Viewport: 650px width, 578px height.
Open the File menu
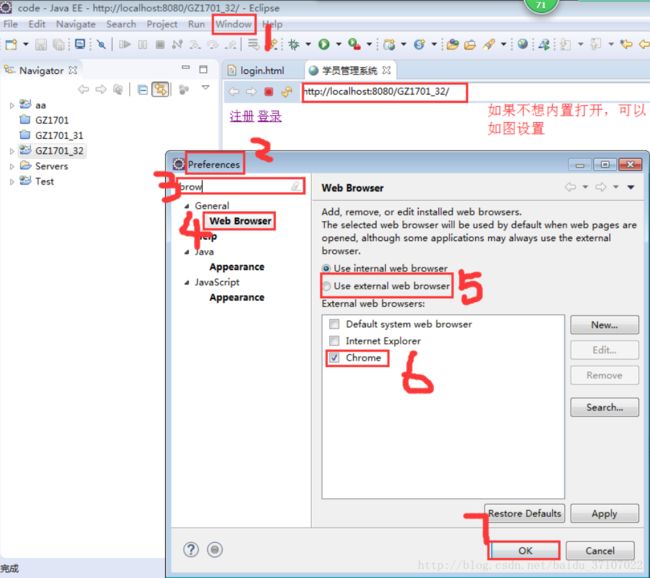[x=10, y=24]
